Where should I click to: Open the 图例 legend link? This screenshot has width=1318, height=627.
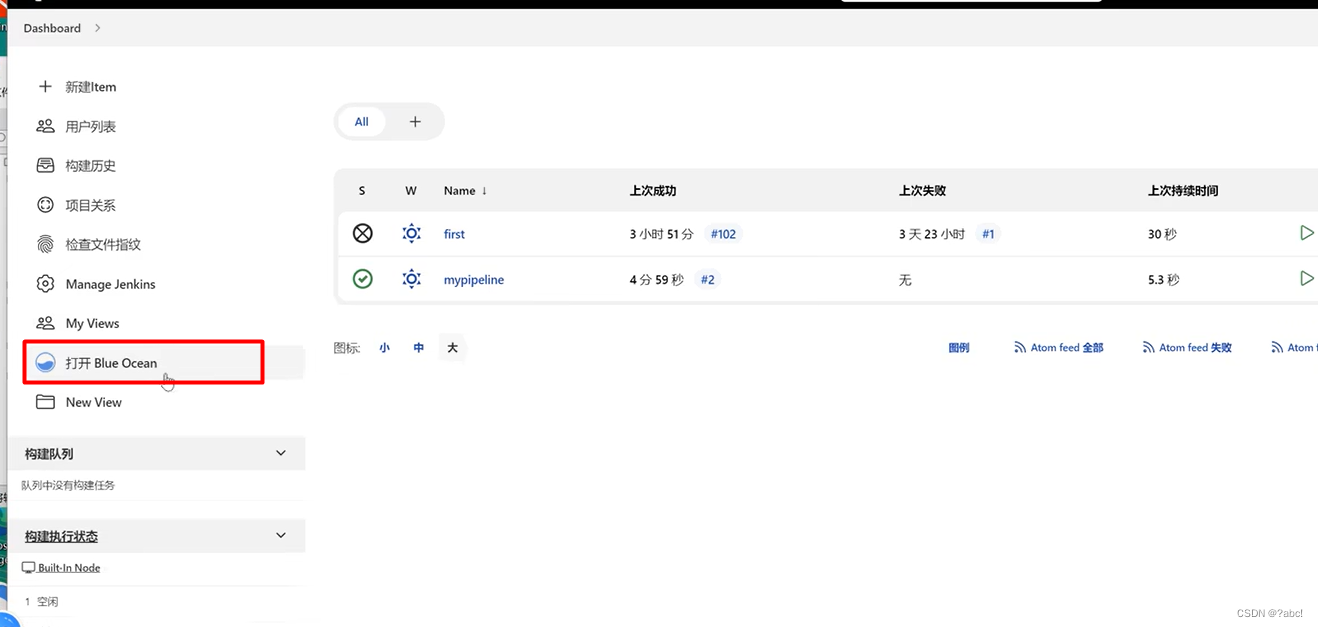point(959,348)
